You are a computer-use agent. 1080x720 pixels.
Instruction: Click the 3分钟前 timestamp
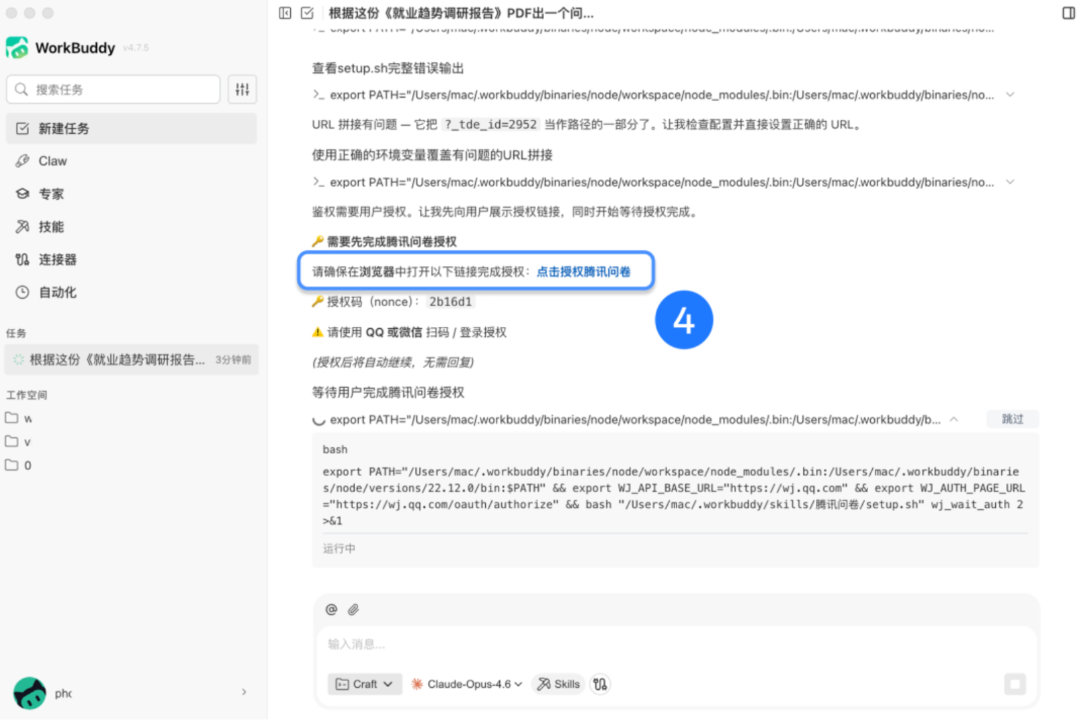[233, 360]
